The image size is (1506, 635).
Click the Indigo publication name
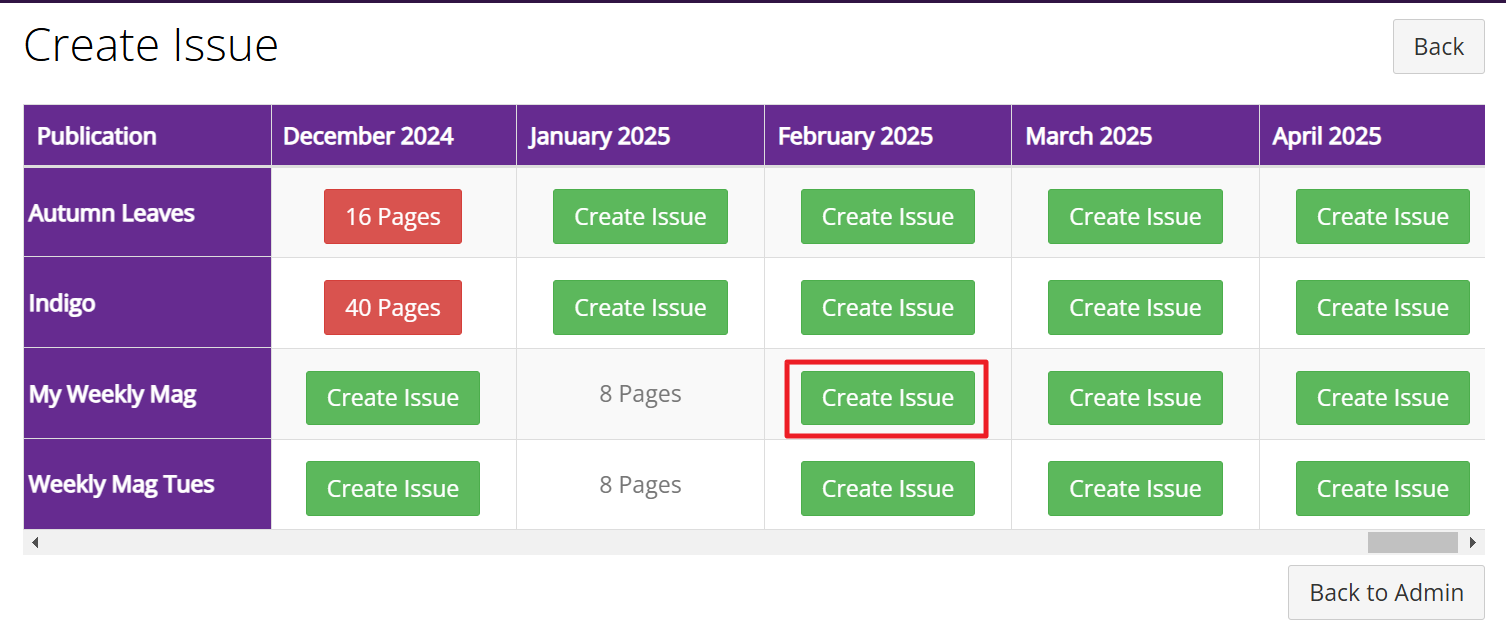(x=62, y=303)
